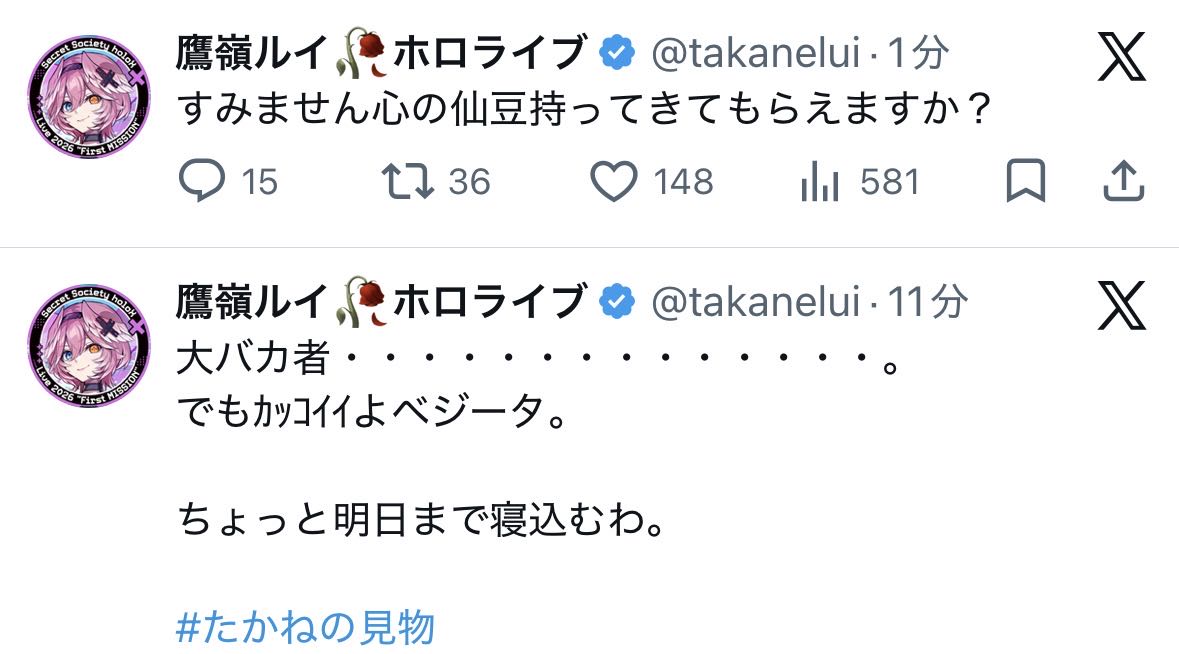Viewport: 1179px width, 654px height.
Task: Share the first tweet via upload icon
Action: [1122, 182]
